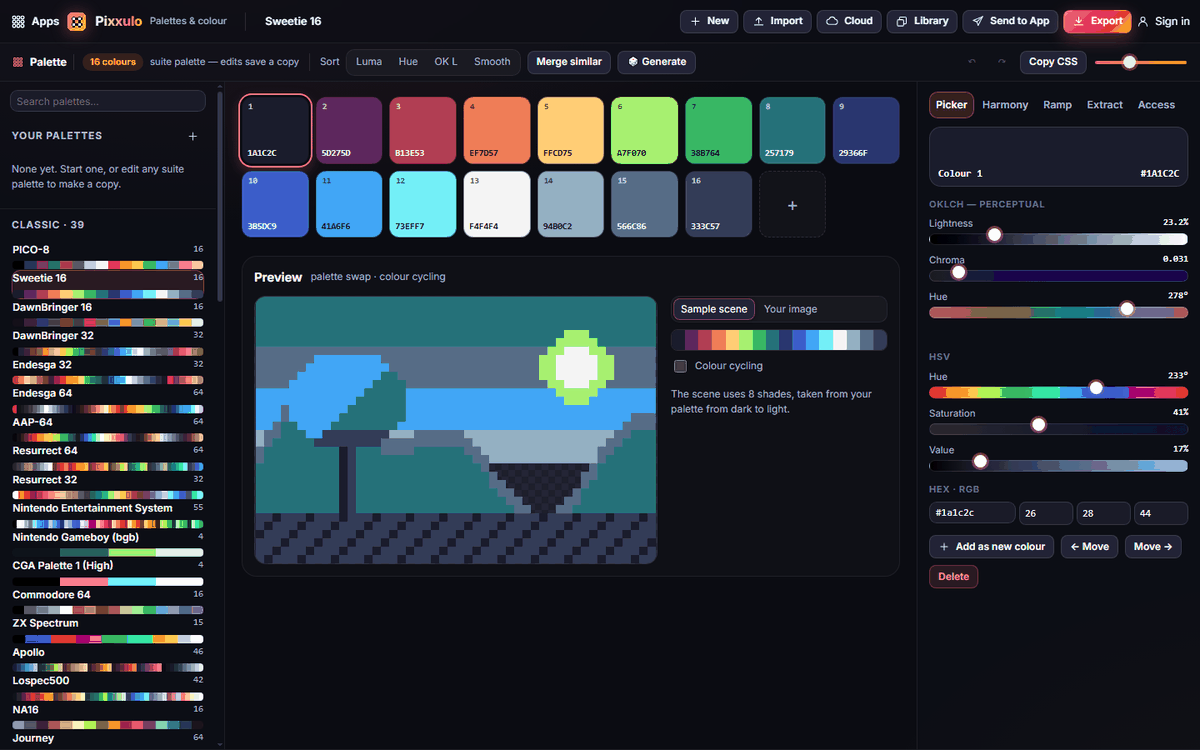Open the Commodore 64 palette

(108, 601)
